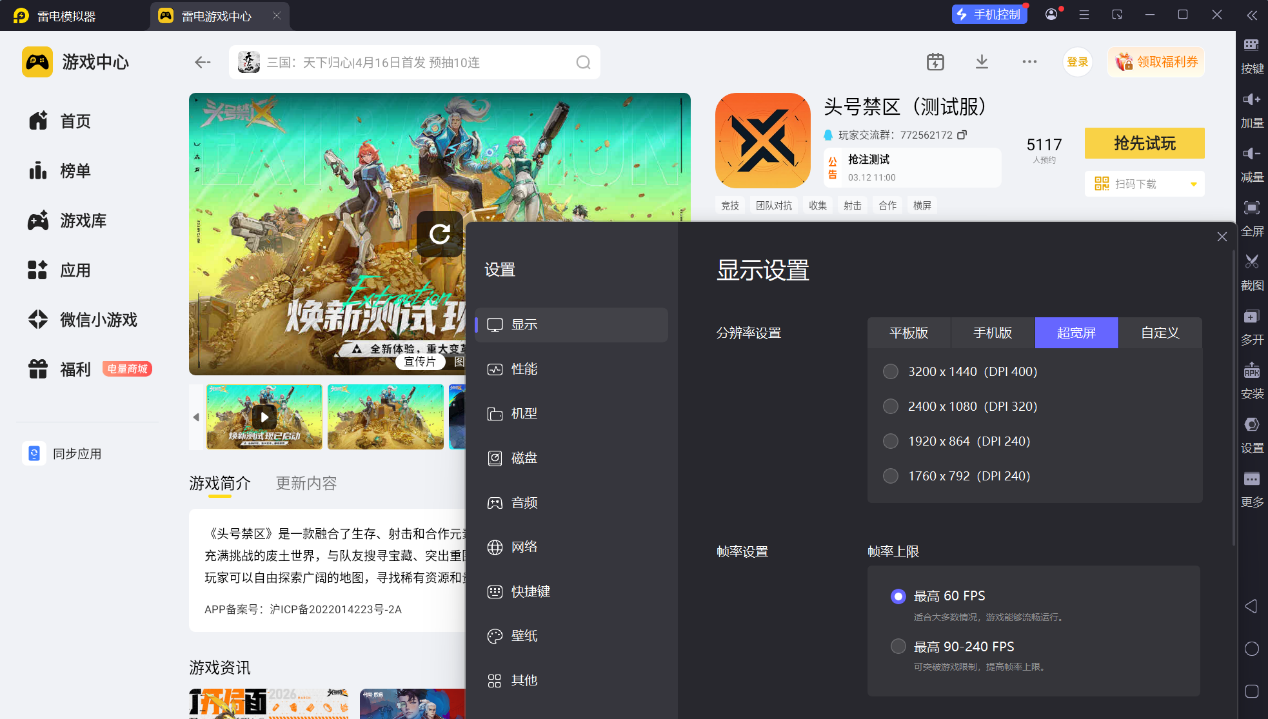1268x719 pixels.
Task: Open 更多 more tools in sidebar
Action: click(1252, 487)
